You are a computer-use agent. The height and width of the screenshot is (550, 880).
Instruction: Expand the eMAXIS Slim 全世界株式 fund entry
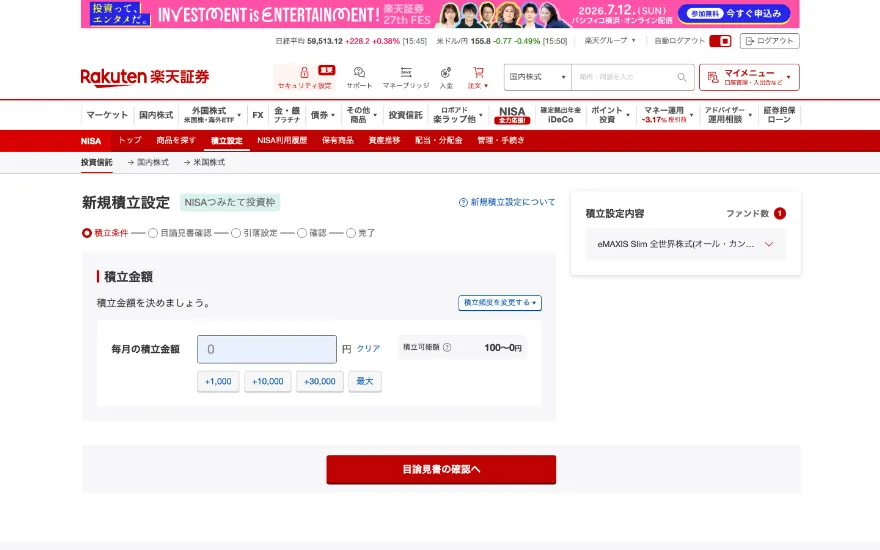coord(685,244)
